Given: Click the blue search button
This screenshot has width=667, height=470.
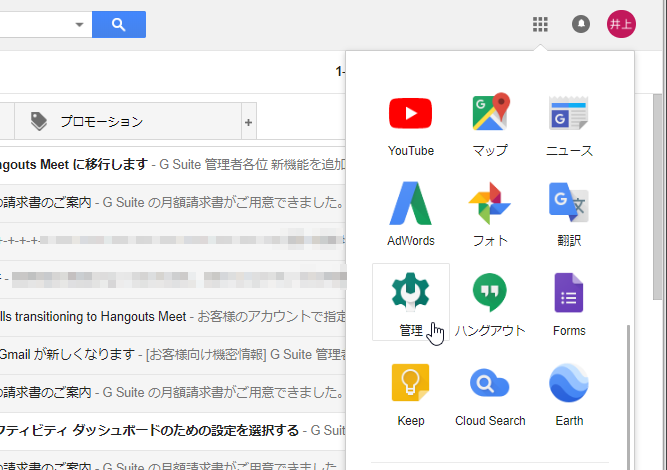Looking at the screenshot, I should [x=119, y=24].
